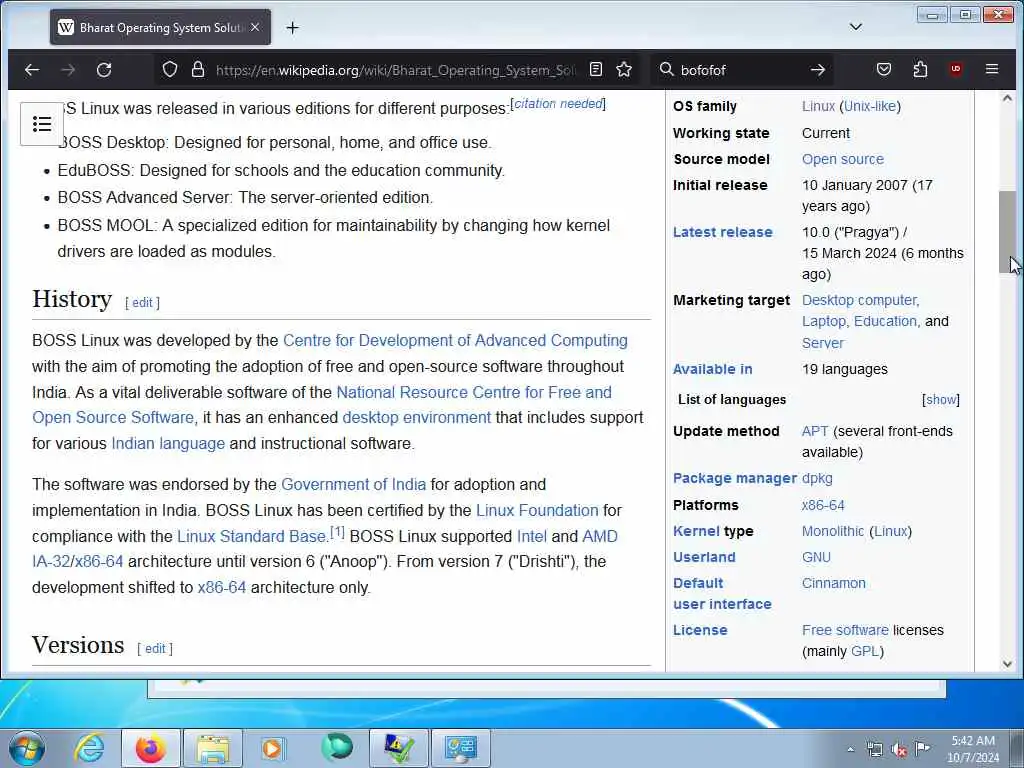Open Centre for Development of Advanced Computing

tap(455, 340)
